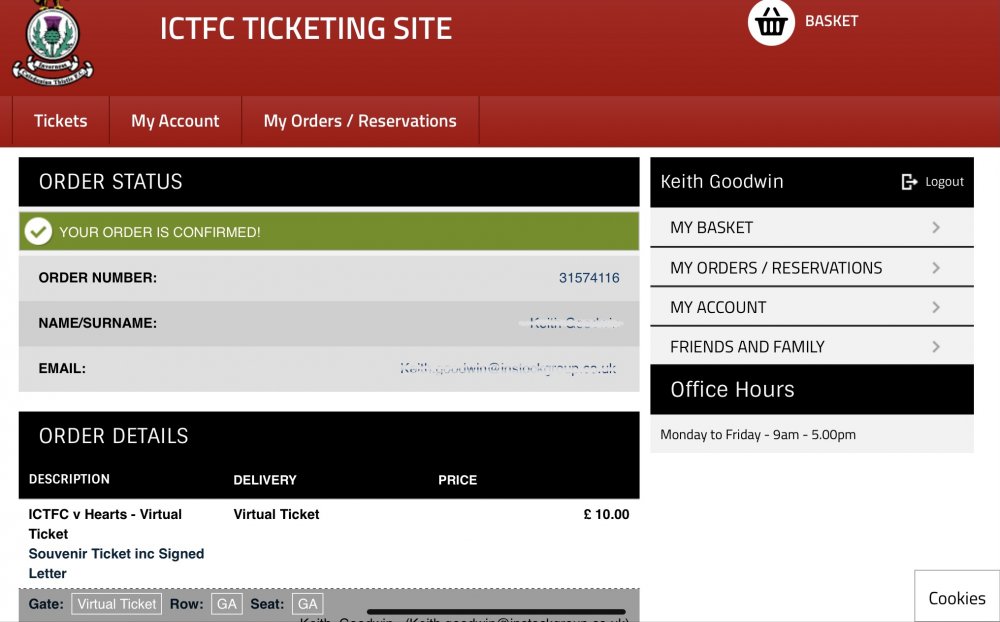This screenshot has width=1000, height=622.
Task: Click the Cookies button
Action: tap(957, 598)
